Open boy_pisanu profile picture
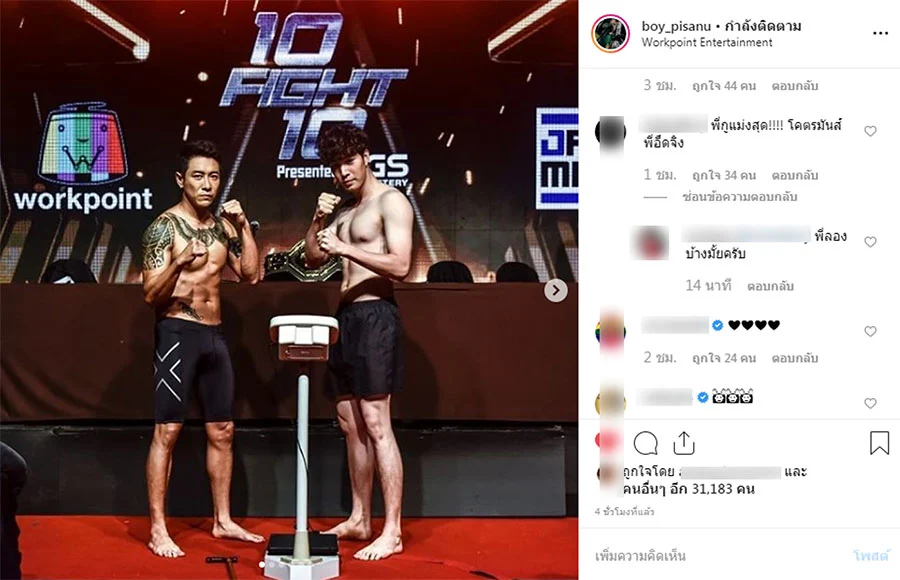The width and height of the screenshot is (900, 580). [x=610, y=34]
